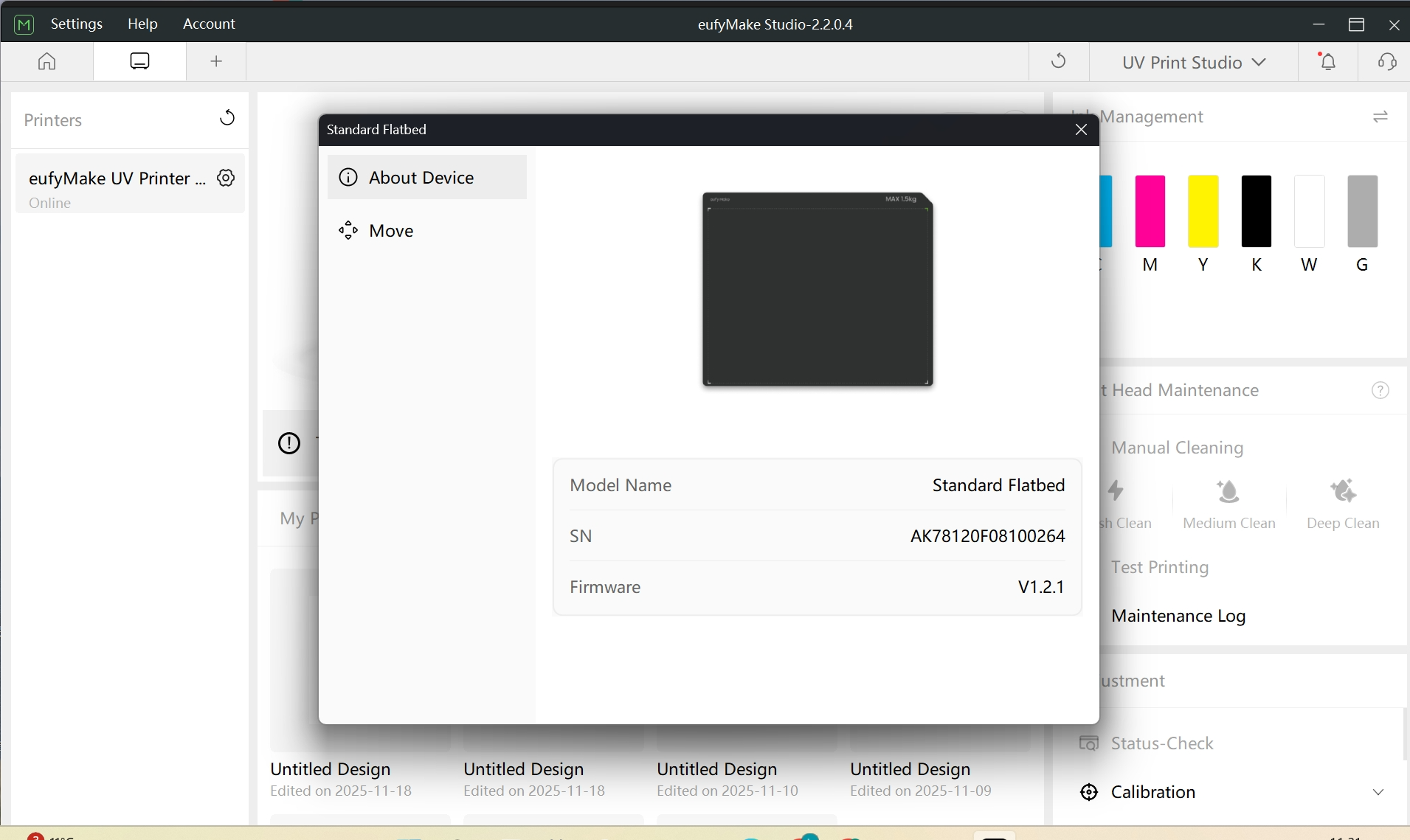Open eufyMake UV Printer settings gear
Image resolution: width=1410 pixels, height=840 pixels.
pos(226,178)
